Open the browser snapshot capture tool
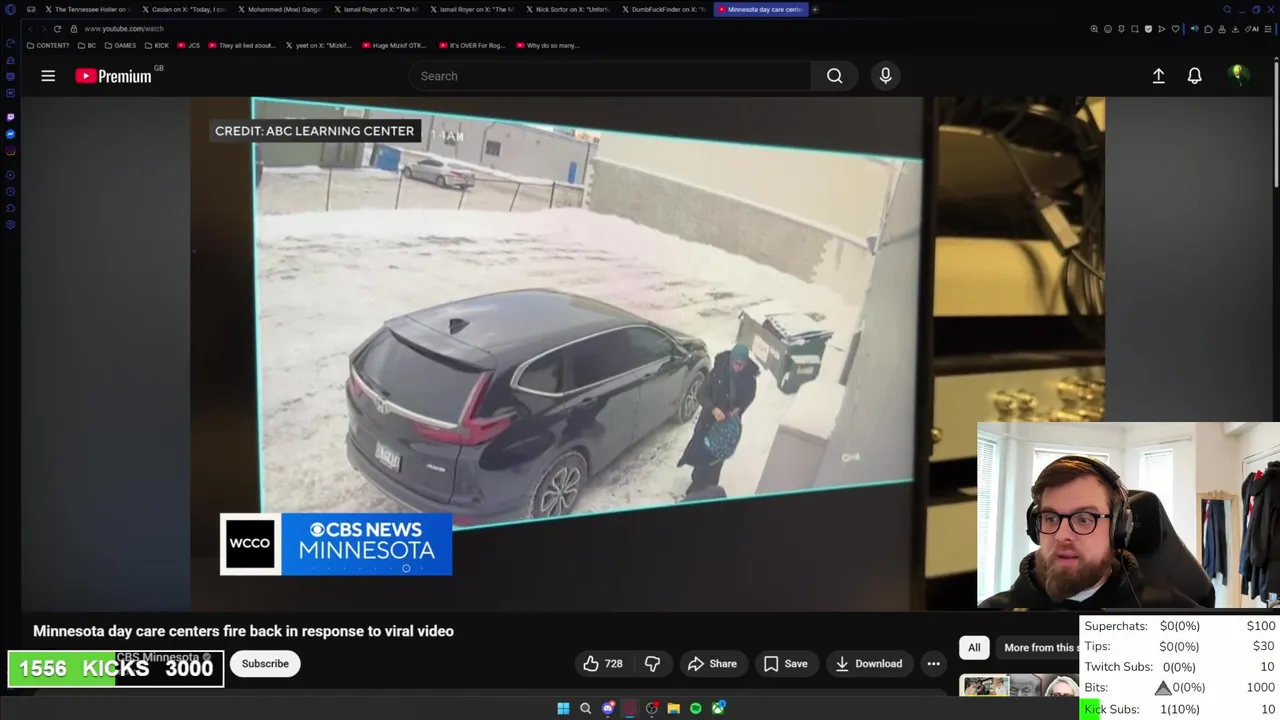Image resolution: width=1280 pixels, height=720 pixels. (1135, 29)
